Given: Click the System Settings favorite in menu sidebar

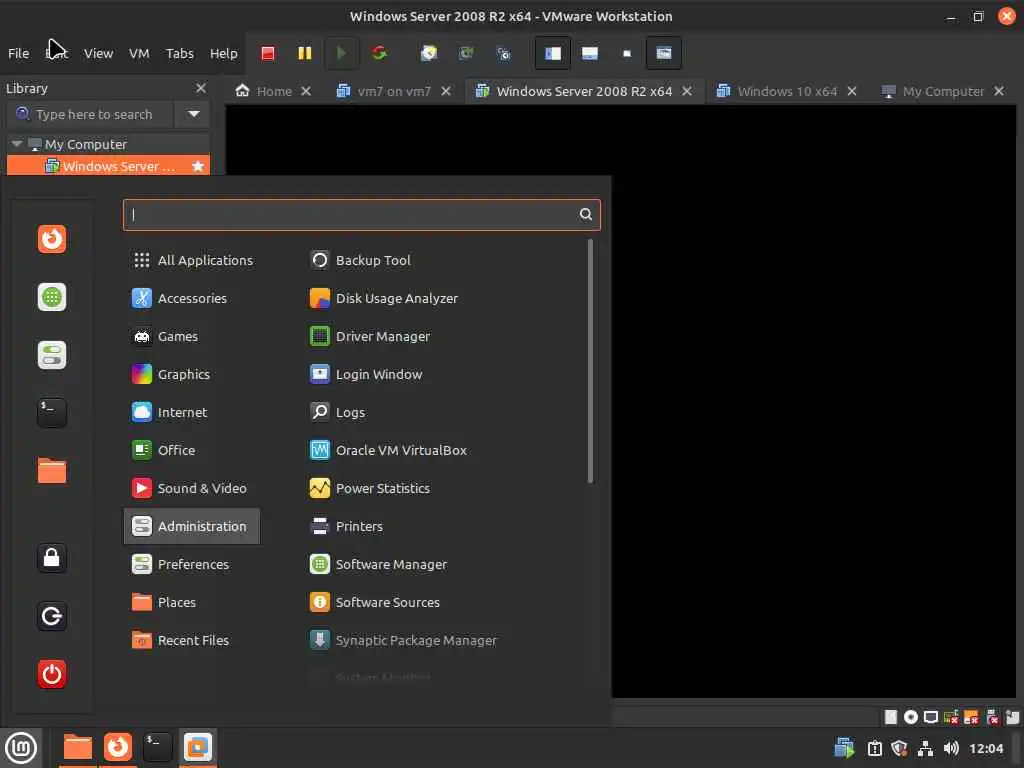Looking at the screenshot, I should pos(52,355).
